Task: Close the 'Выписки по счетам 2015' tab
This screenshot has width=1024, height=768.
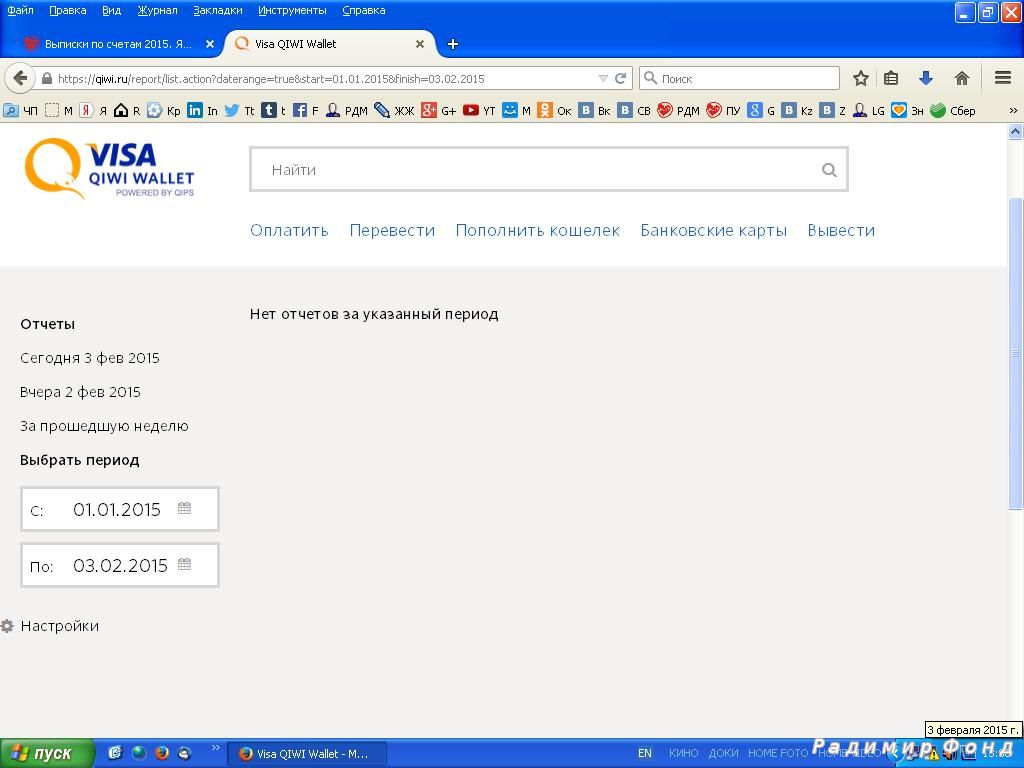Action: (210, 44)
